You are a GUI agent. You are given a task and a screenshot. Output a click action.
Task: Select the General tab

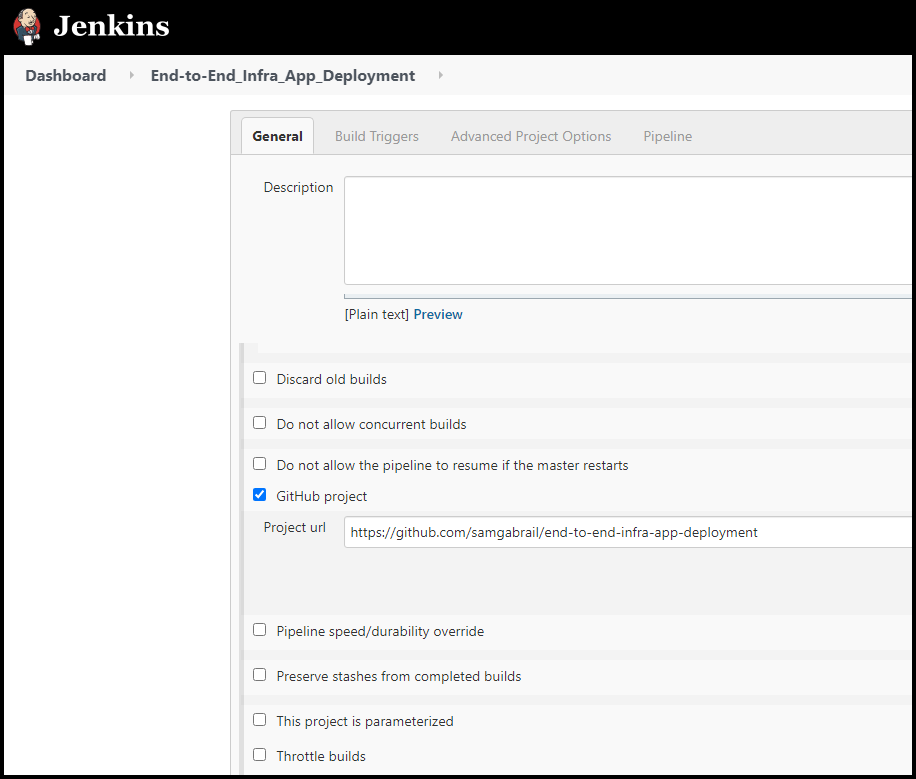coord(277,136)
